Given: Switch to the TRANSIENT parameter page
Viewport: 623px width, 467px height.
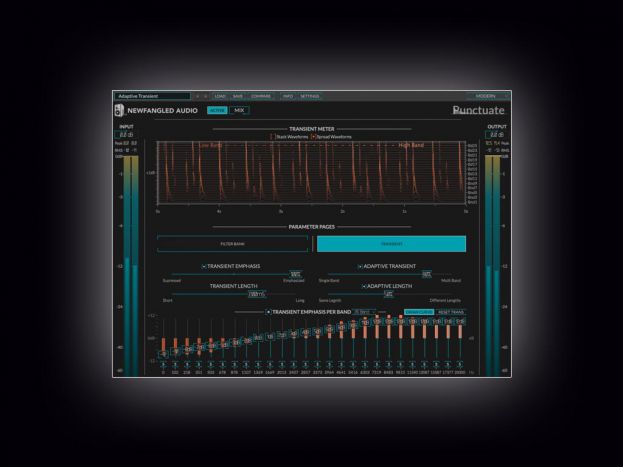Looking at the screenshot, I should pyautogui.click(x=391, y=244).
